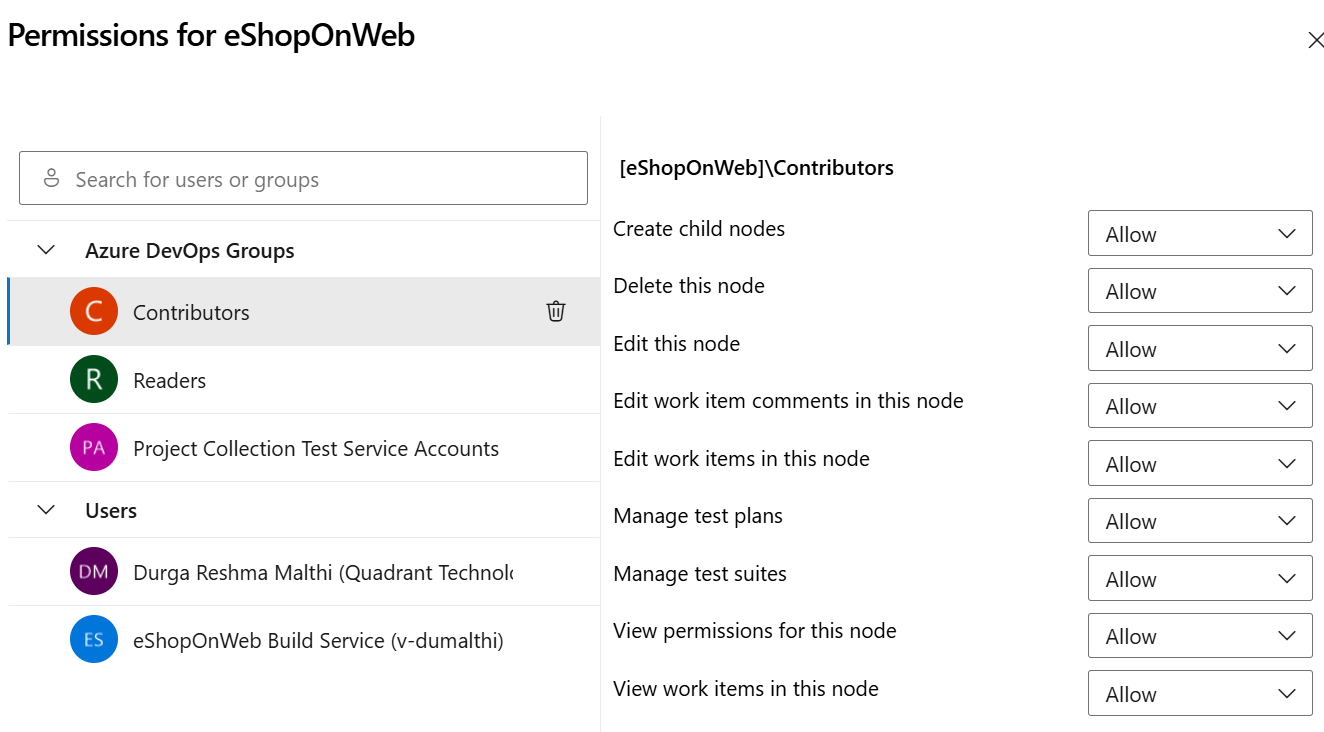Collapse the Azure DevOps Groups section

pos(45,249)
